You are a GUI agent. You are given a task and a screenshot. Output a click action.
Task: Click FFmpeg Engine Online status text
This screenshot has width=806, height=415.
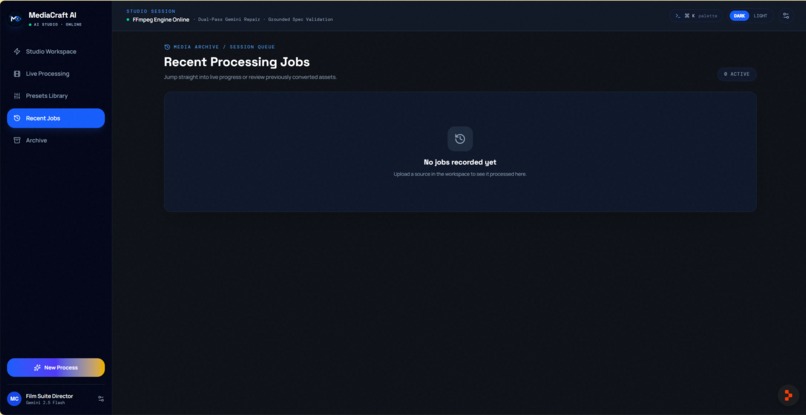pos(161,20)
